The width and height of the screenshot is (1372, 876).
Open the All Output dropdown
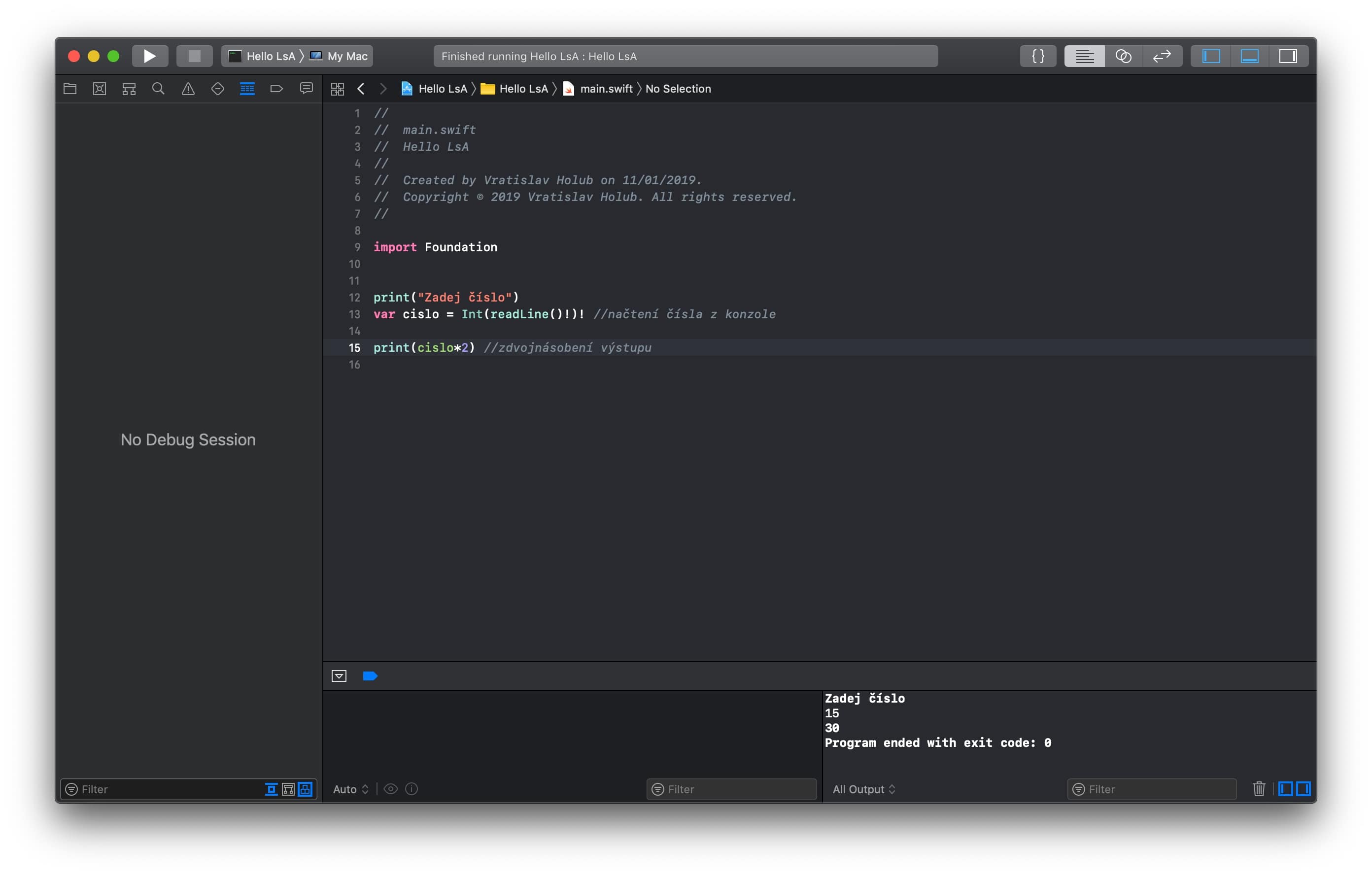coord(864,789)
